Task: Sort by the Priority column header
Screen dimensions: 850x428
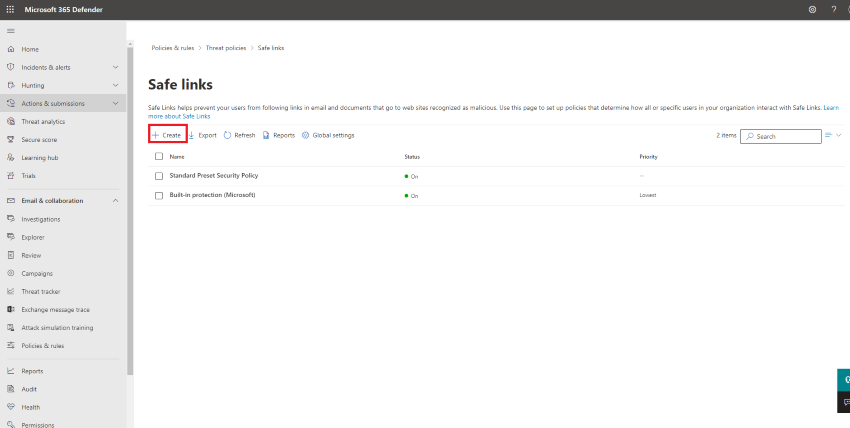Action: click(648, 157)
